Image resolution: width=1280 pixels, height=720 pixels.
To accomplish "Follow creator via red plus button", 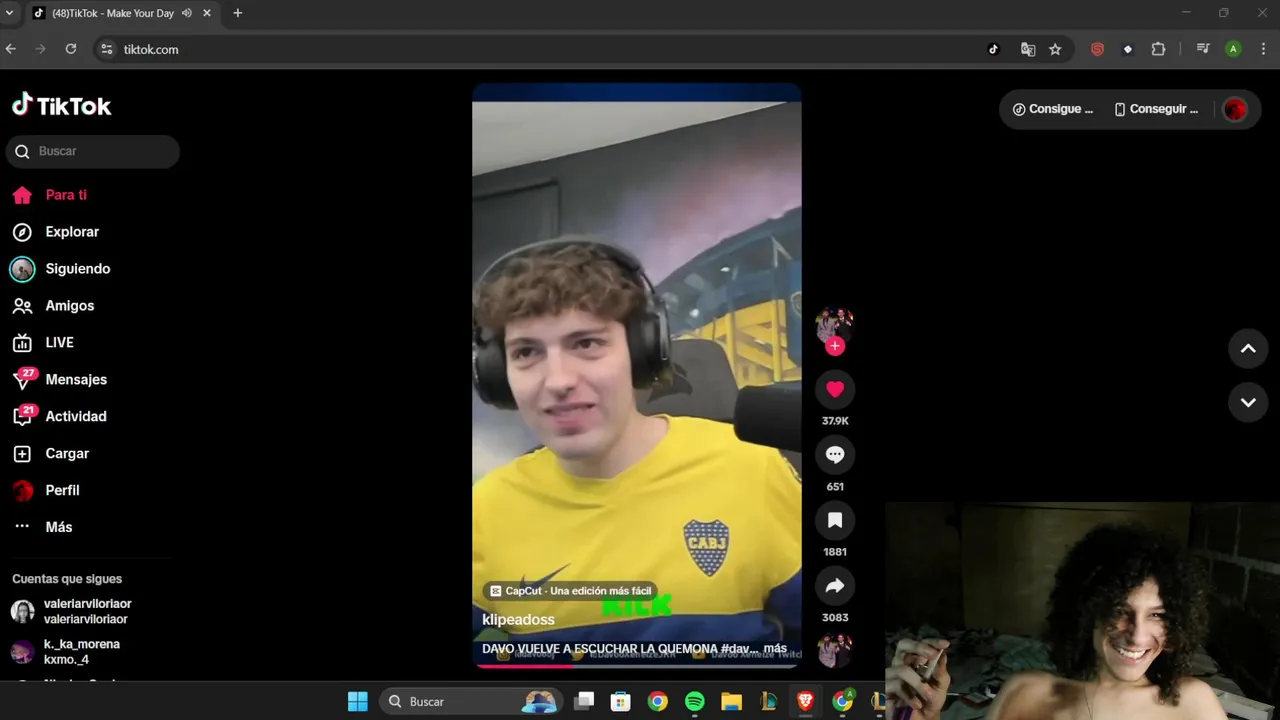I will point(835,346).
